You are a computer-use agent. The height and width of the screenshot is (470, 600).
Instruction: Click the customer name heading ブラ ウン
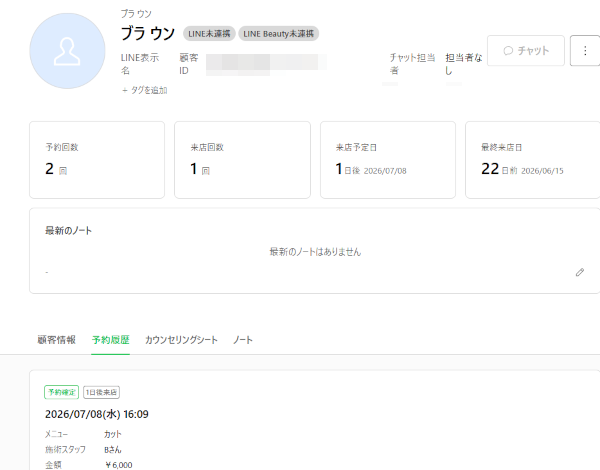coord(148,33)
